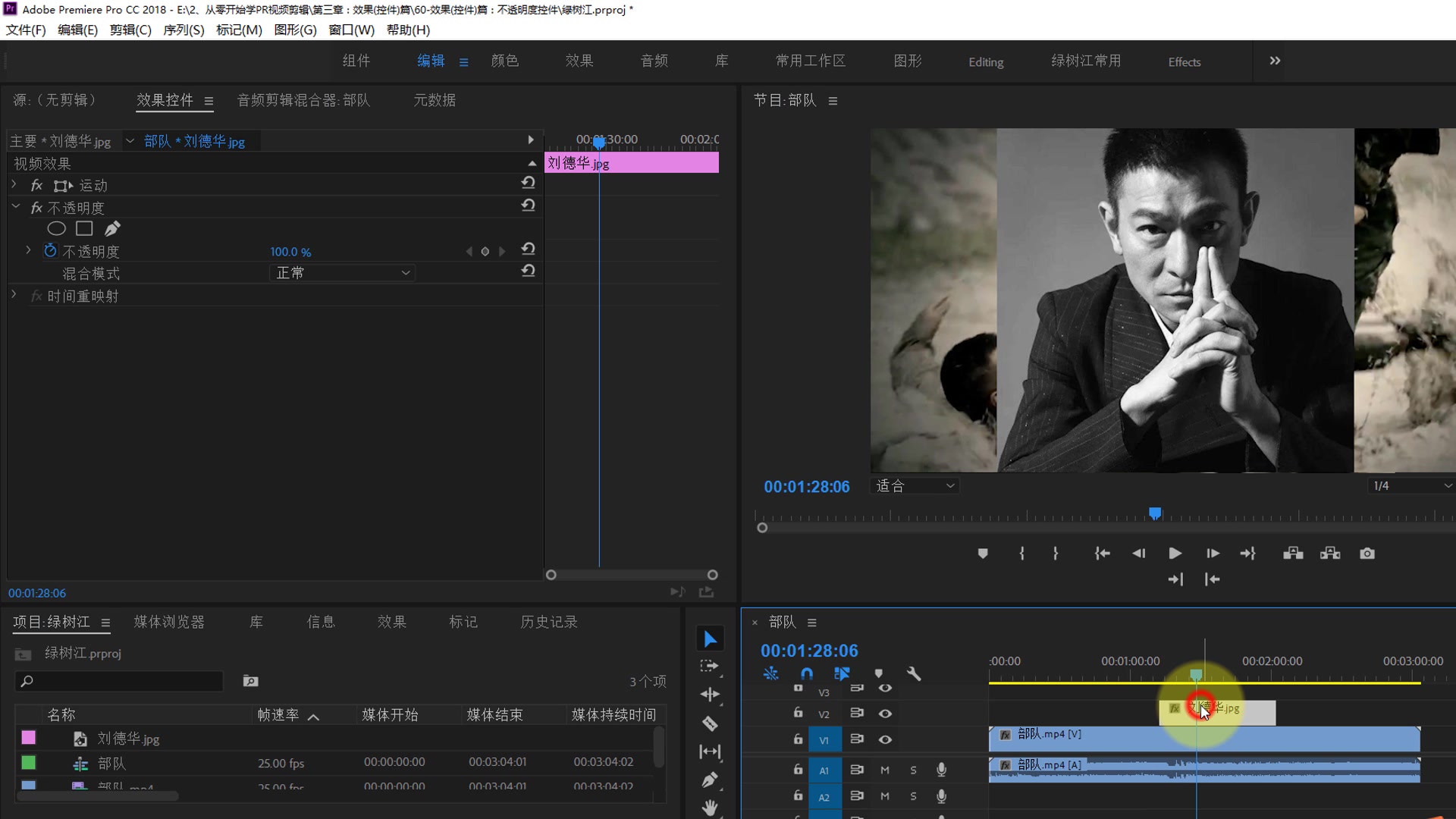Open the blend mode dropdown showing 正常

tap(342, 273)
